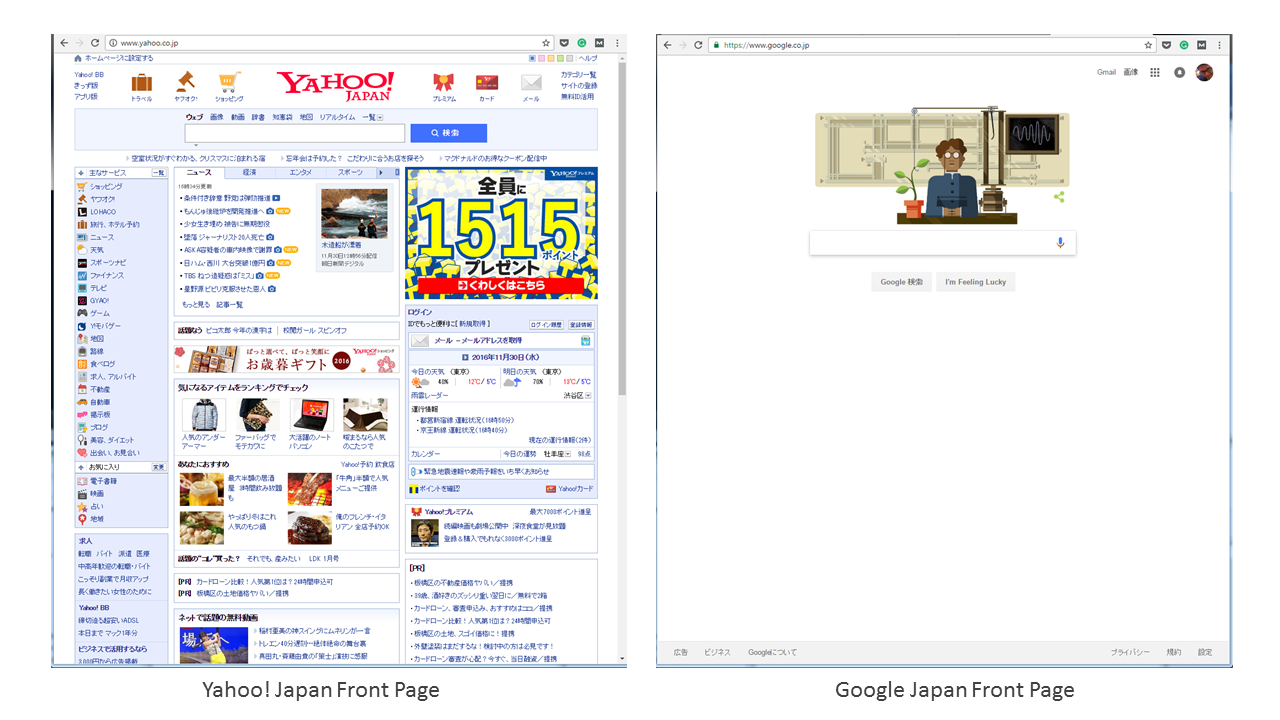The width and height of the screenshot is (1280, 720).
Task: Click the お歳暮ギフト gift banner
Action: click(285, 360)
